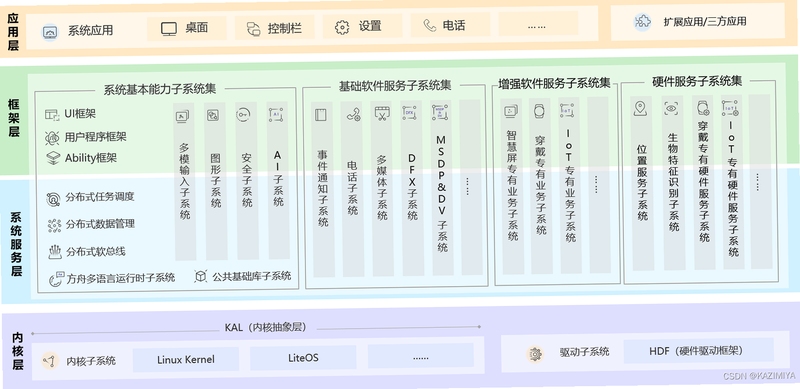Click the 控制栏 application box

[274, 28]
